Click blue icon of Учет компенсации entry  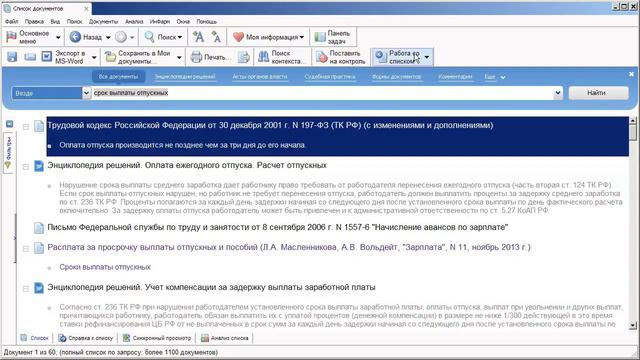(x=39, y=288)
